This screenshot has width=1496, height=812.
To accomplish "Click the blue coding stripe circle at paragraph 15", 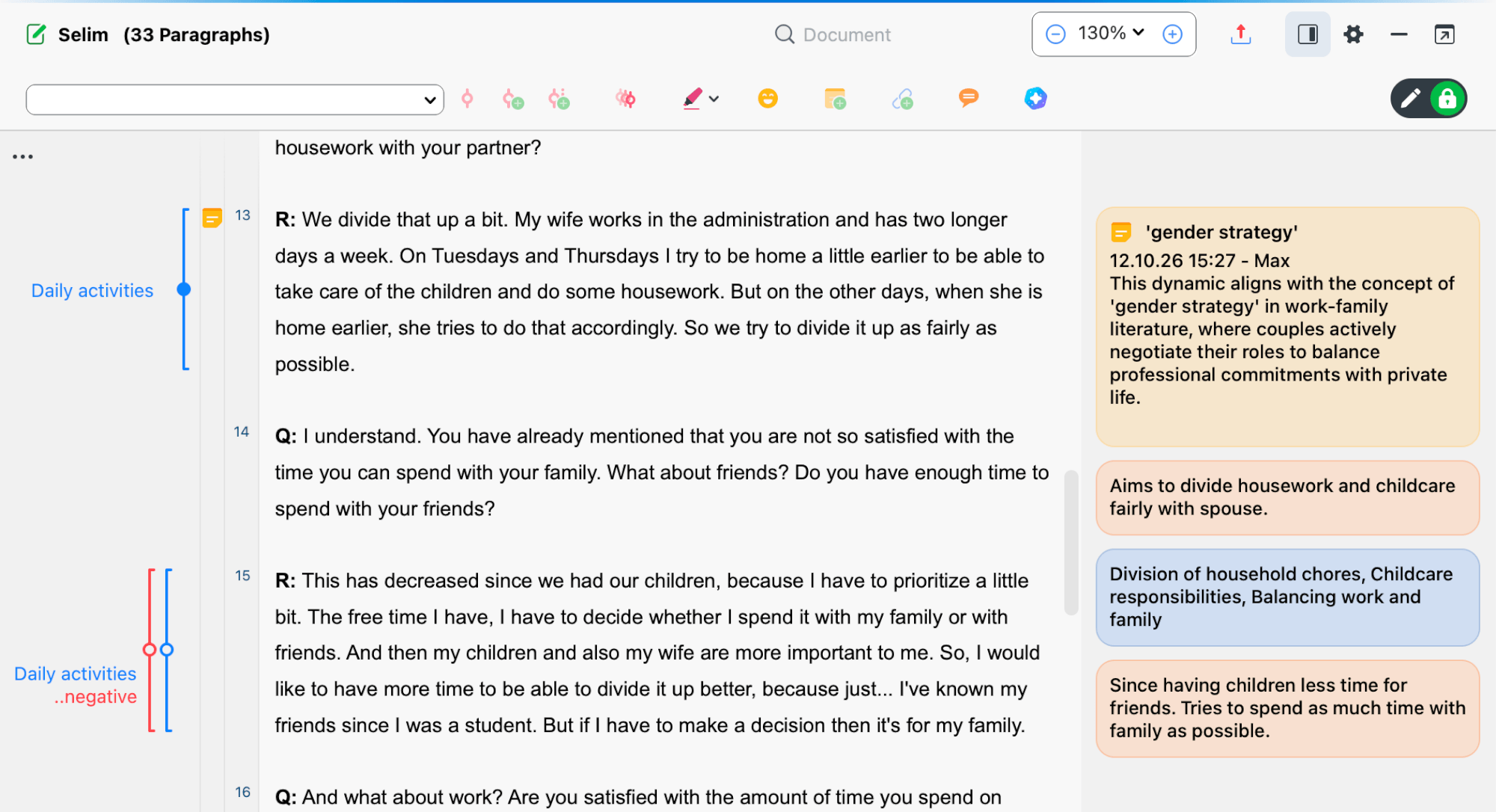I will pos(167,650).
